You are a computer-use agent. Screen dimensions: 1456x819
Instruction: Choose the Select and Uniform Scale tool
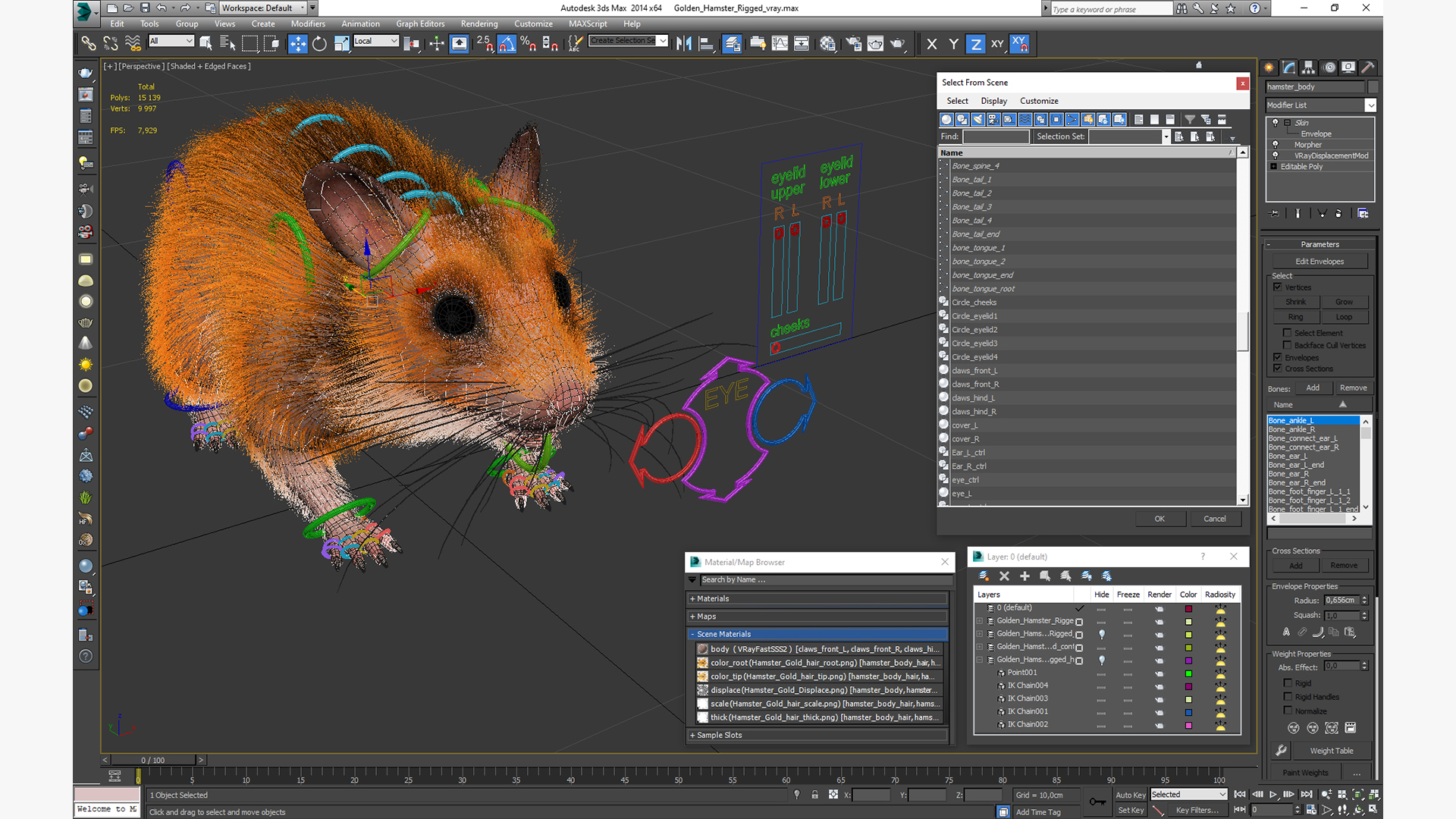point(341,43)
